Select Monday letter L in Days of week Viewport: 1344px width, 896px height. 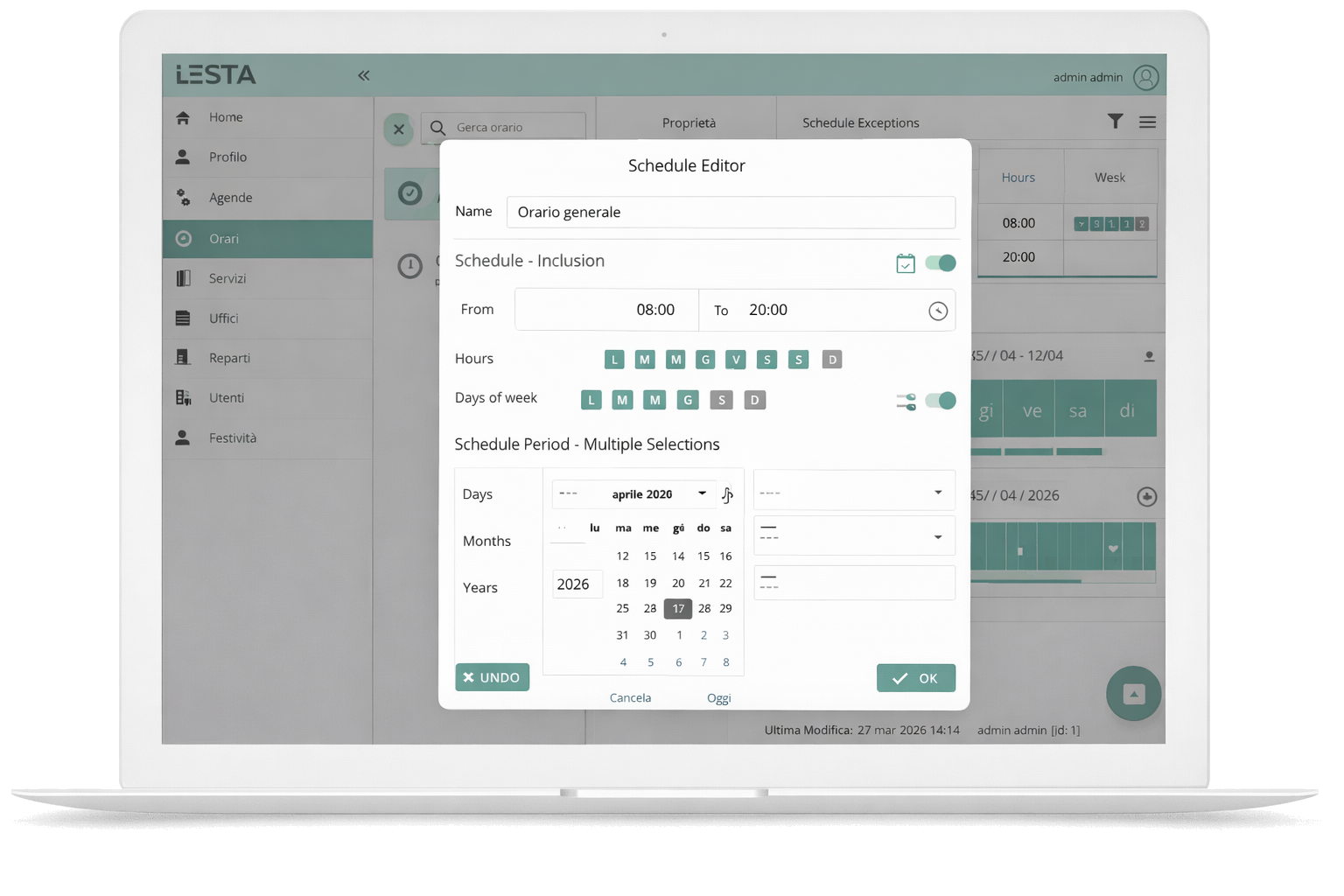point(591,400)
